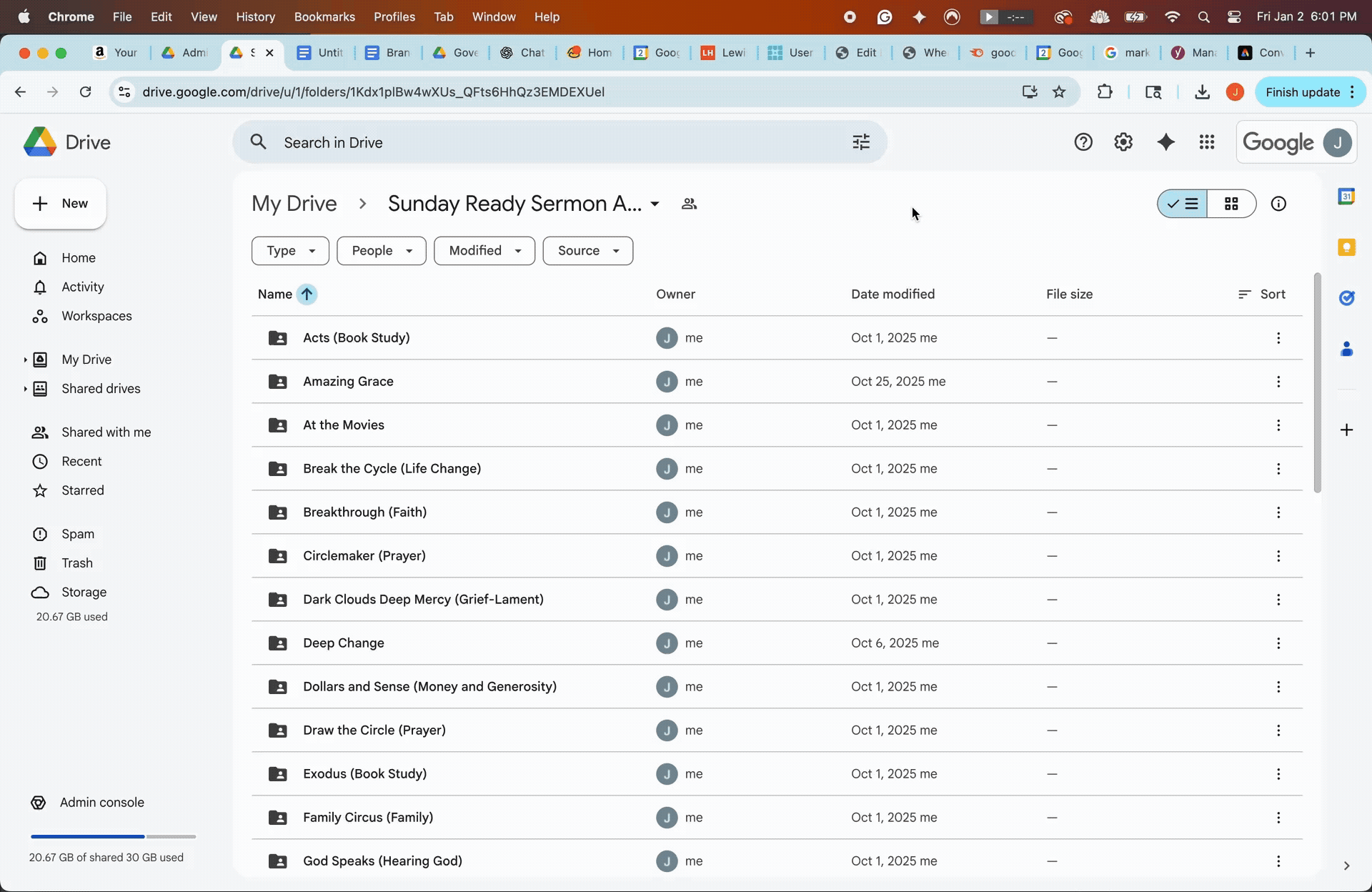Click the New button
This screenshot has width=1372, height=892.
click(61, 204)
